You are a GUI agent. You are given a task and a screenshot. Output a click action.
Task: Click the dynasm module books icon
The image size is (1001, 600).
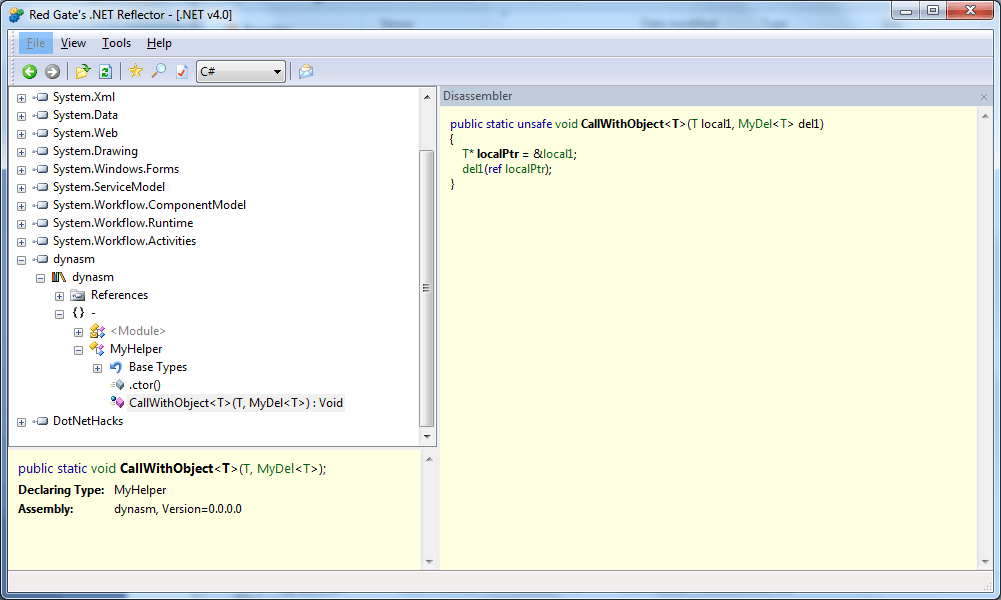(59, 277)
